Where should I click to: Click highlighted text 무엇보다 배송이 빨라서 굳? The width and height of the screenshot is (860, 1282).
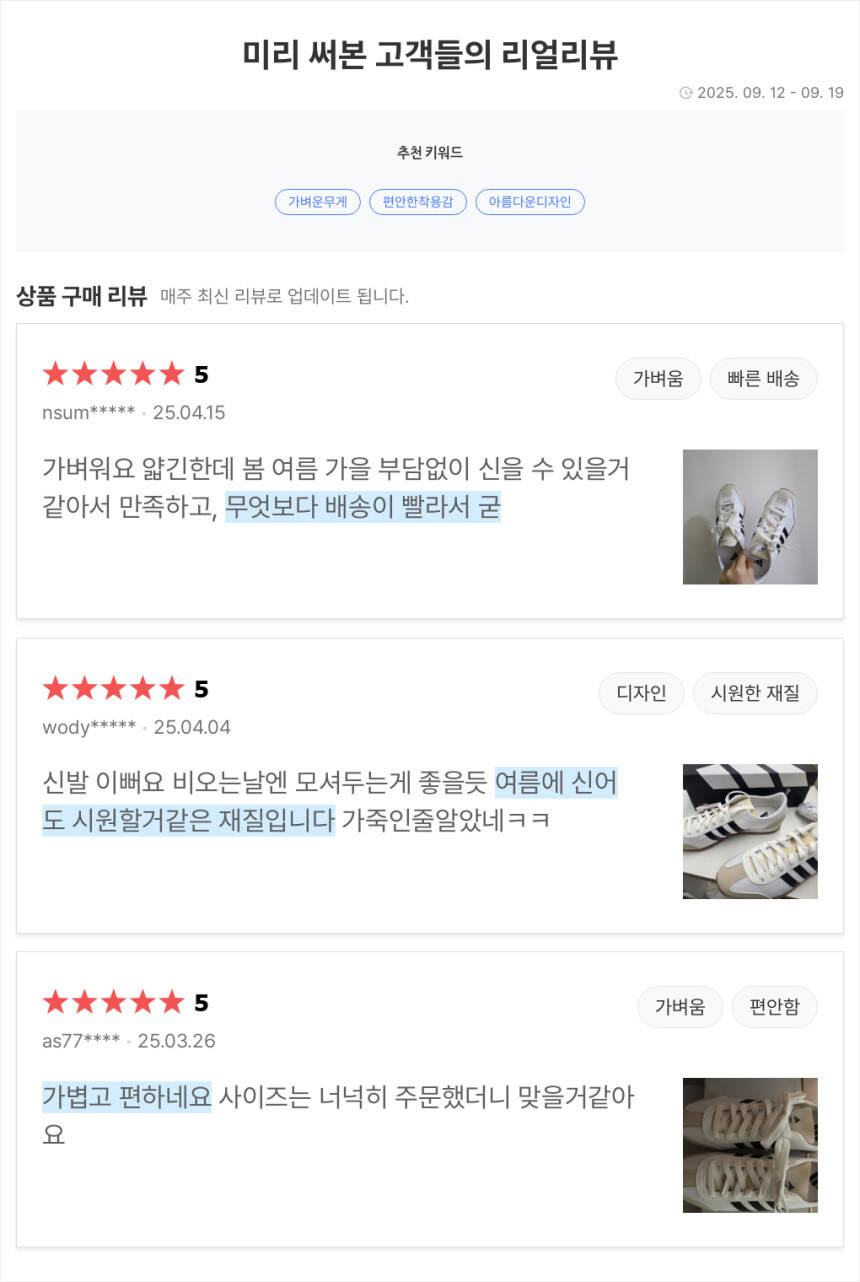(362, 508)
